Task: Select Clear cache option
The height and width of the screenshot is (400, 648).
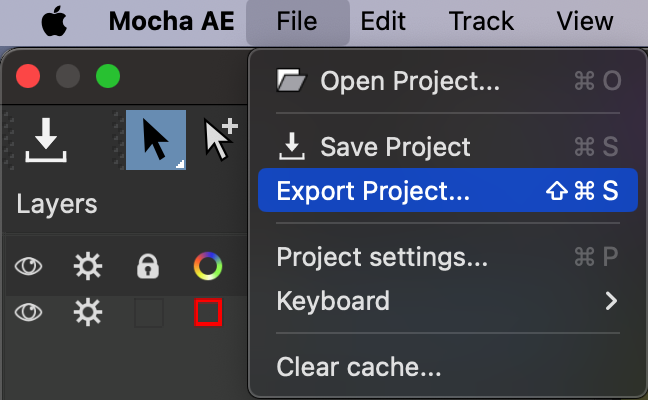Action: coord(358,367)
